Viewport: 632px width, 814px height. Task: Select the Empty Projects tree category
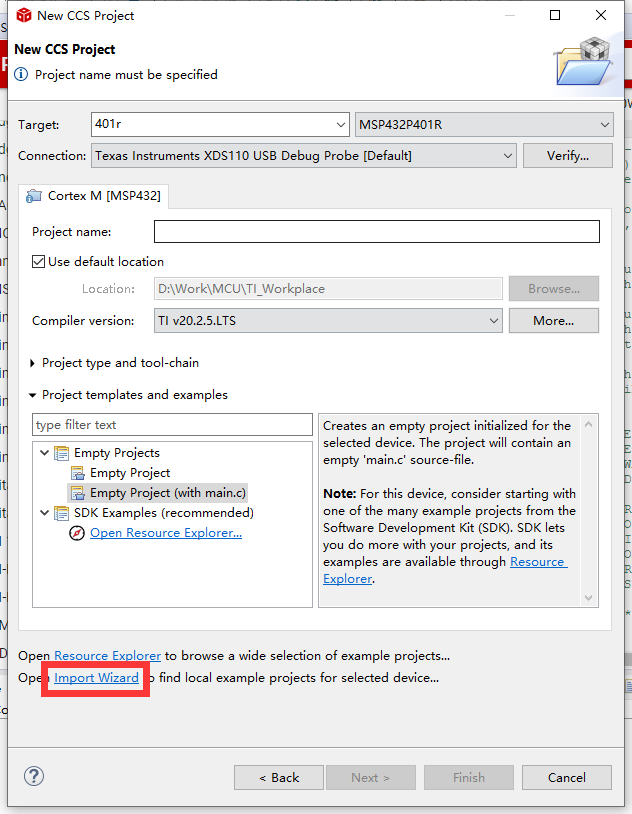(x=117, y=453)
